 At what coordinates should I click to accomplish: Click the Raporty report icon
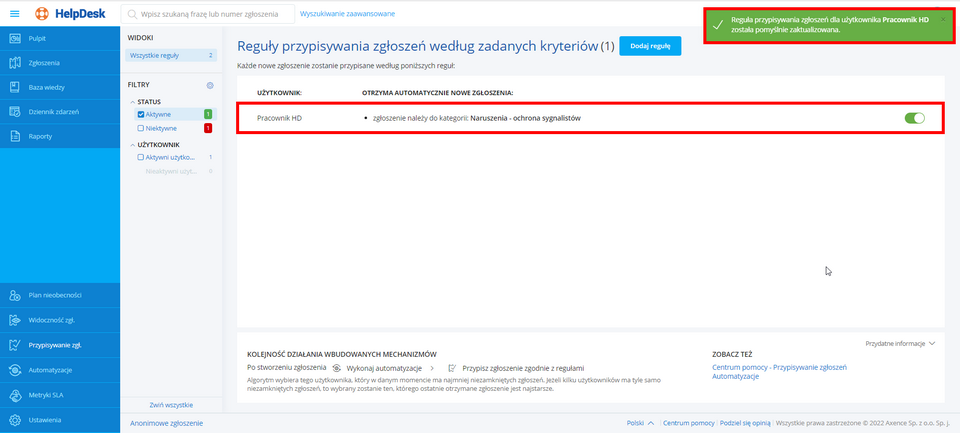pos(15,136)
